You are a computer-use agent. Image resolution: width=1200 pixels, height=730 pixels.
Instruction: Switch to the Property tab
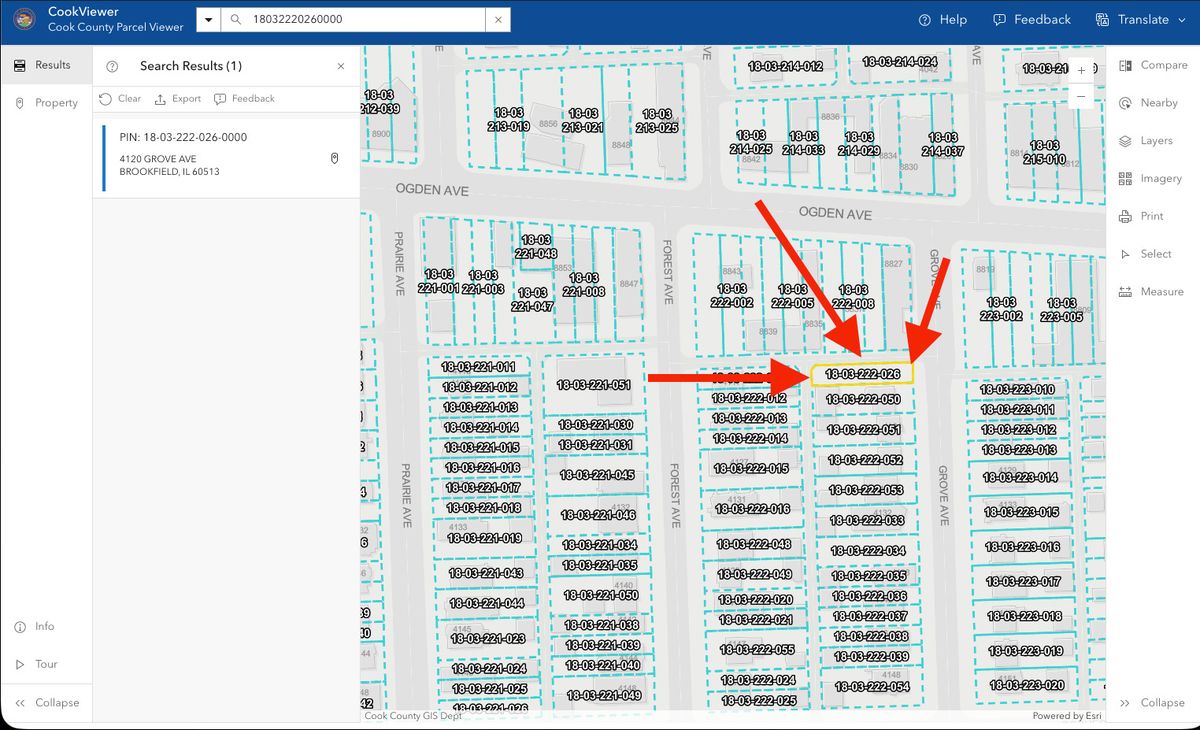[x=46, y=103]
